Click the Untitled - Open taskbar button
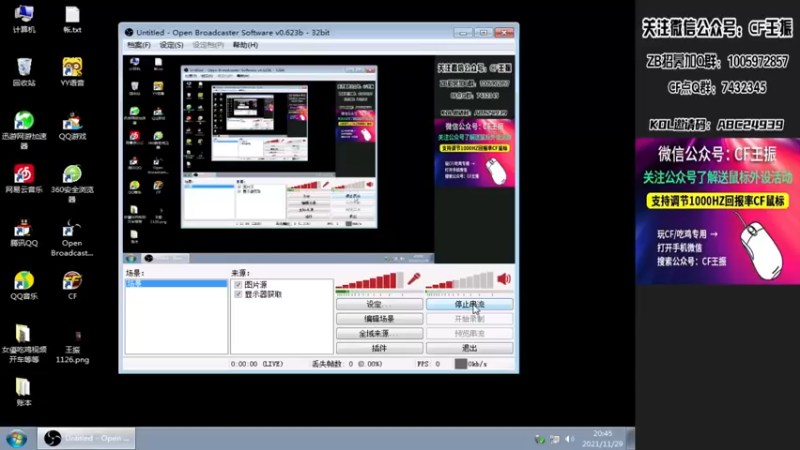The width and height of the screenshot is (800, 450). [86, 438]
